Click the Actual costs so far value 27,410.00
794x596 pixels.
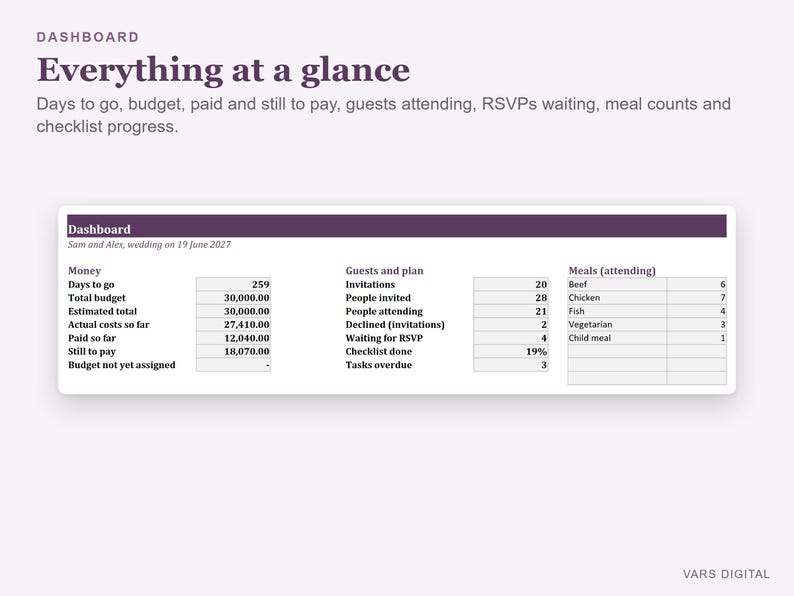click(233, 325)
